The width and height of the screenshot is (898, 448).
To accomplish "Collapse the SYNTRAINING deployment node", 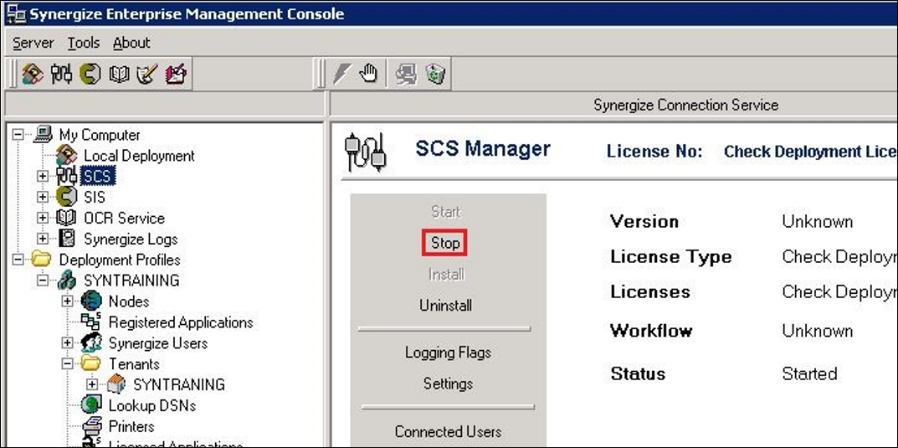I will click(x=43, y=281).
